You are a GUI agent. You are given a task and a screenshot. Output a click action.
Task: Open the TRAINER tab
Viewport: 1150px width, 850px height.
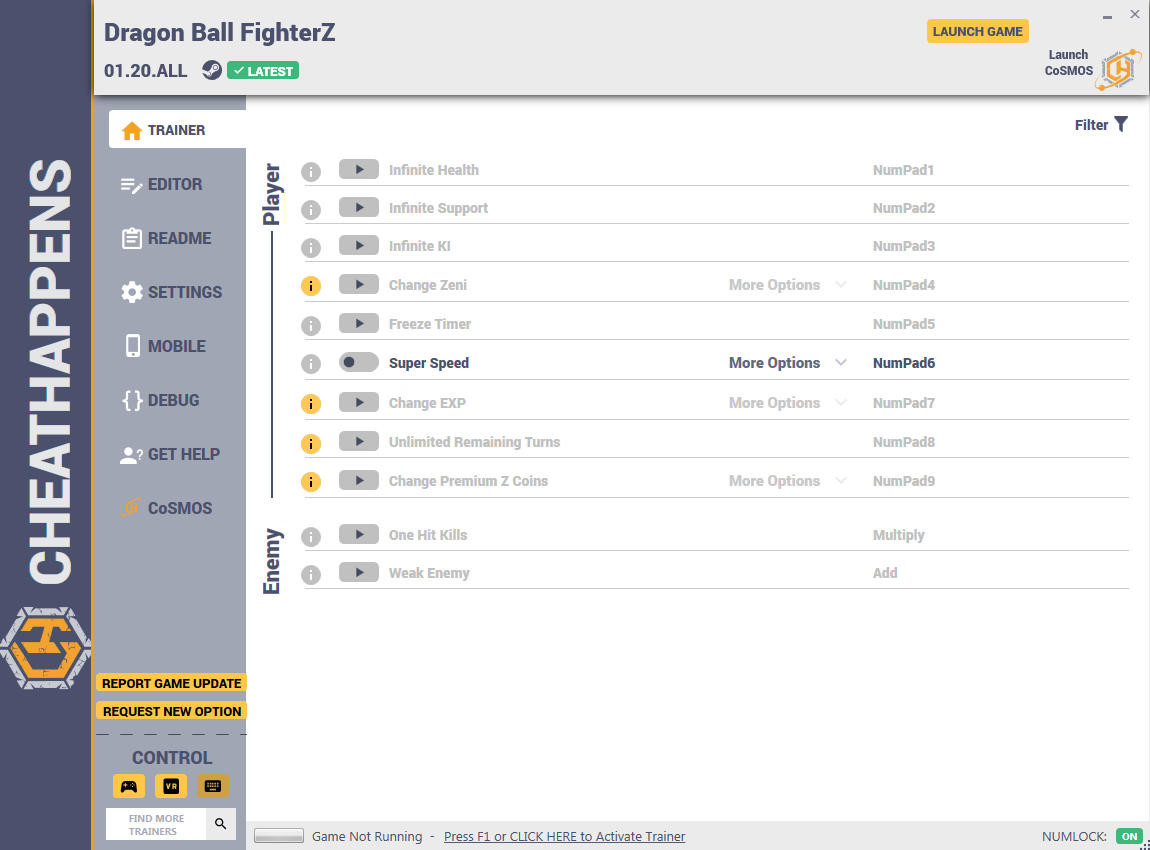[177, 130]
